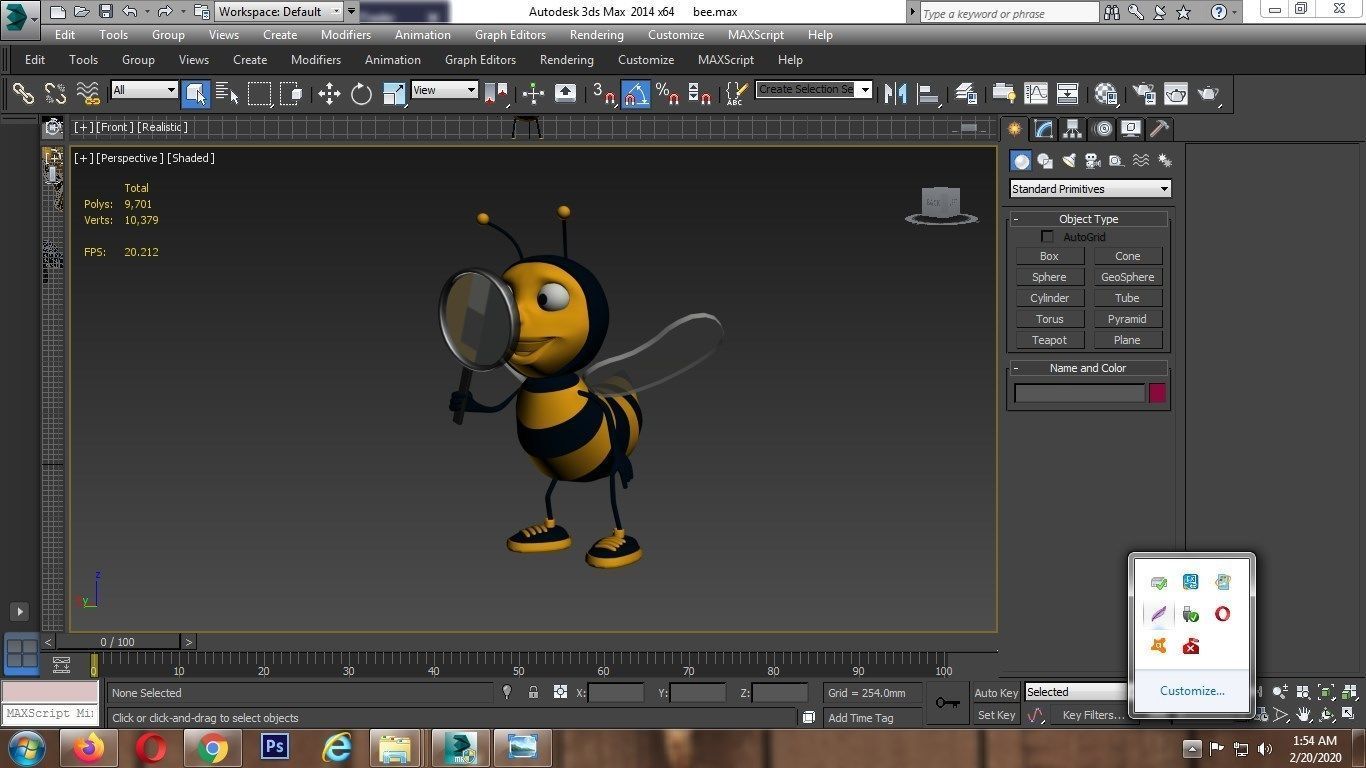
Task: Click the object name input field
Action: pyautogui.click(x=1079, y=393)
